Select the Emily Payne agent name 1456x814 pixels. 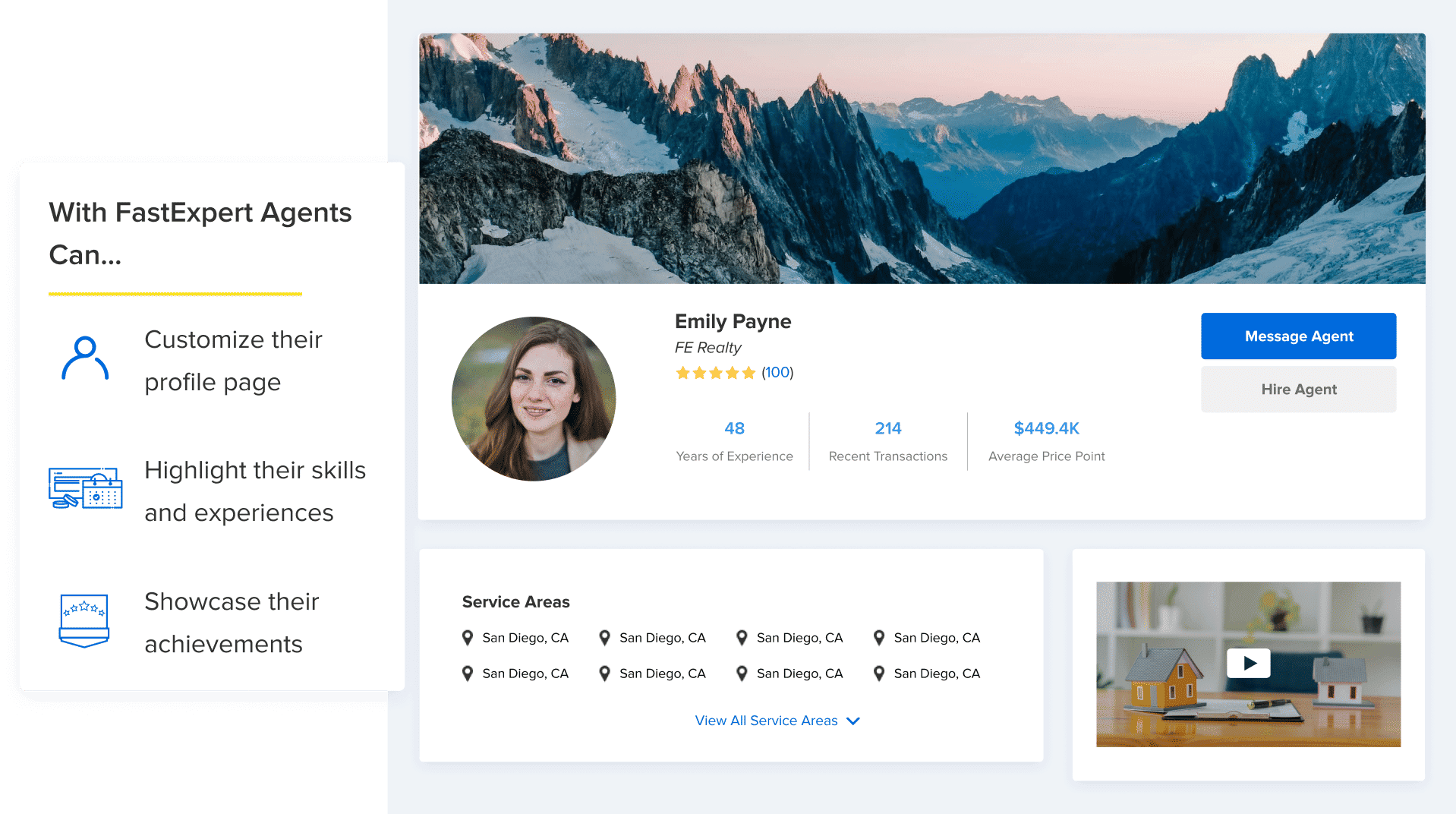(x=733, y=321)
